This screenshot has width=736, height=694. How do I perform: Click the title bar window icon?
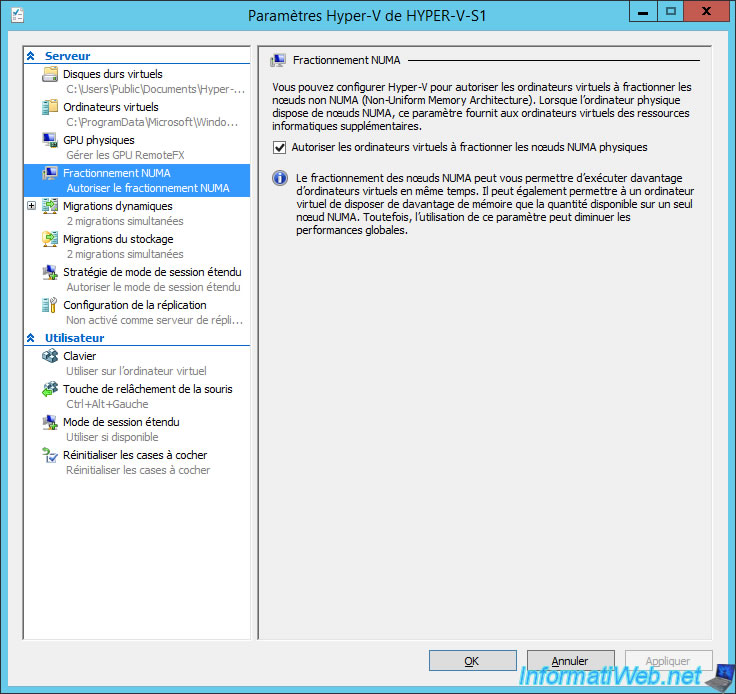[x=18, y=15]
